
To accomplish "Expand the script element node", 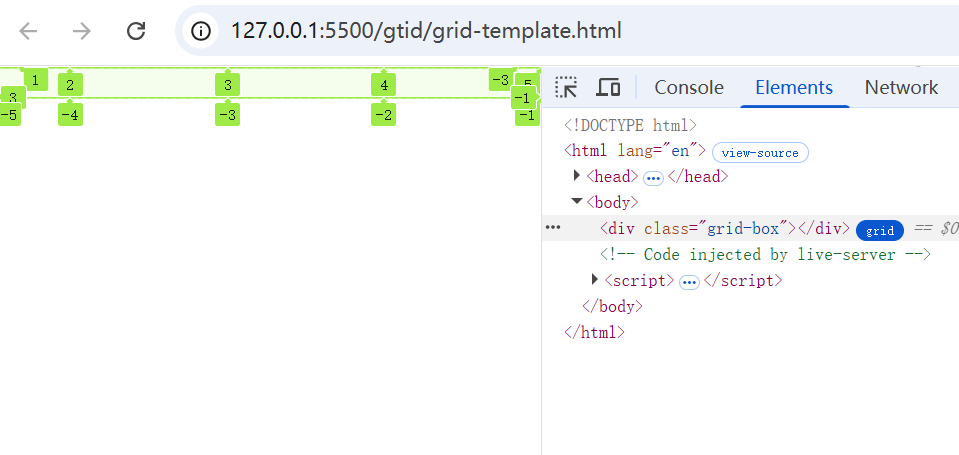I will 594,280.
